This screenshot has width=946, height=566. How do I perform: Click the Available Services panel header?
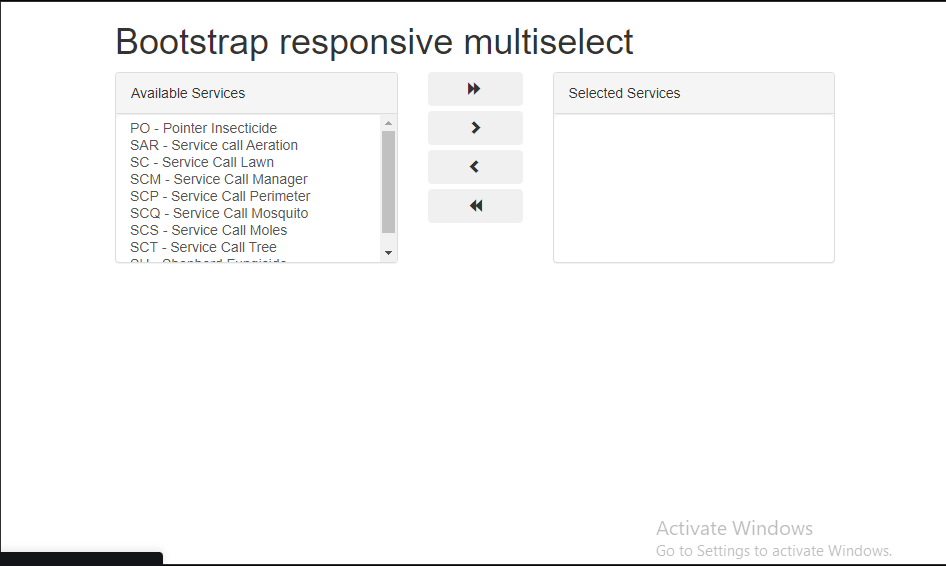256,93
